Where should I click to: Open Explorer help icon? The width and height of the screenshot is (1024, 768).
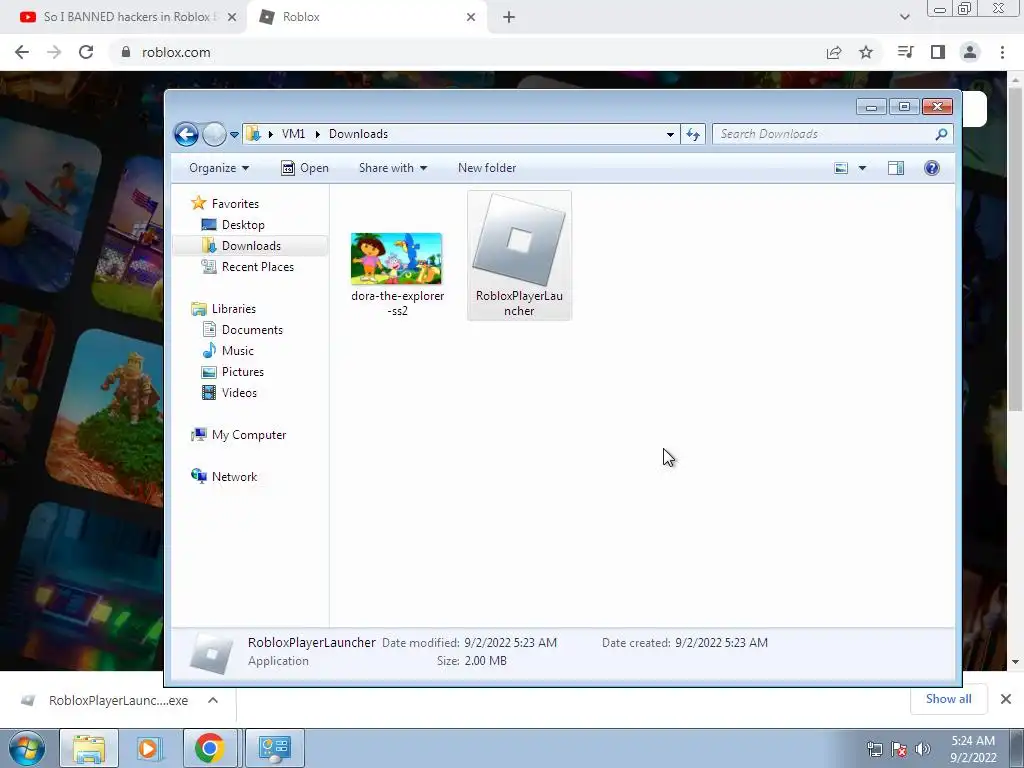pyautogui.click(x=932, y=168)
